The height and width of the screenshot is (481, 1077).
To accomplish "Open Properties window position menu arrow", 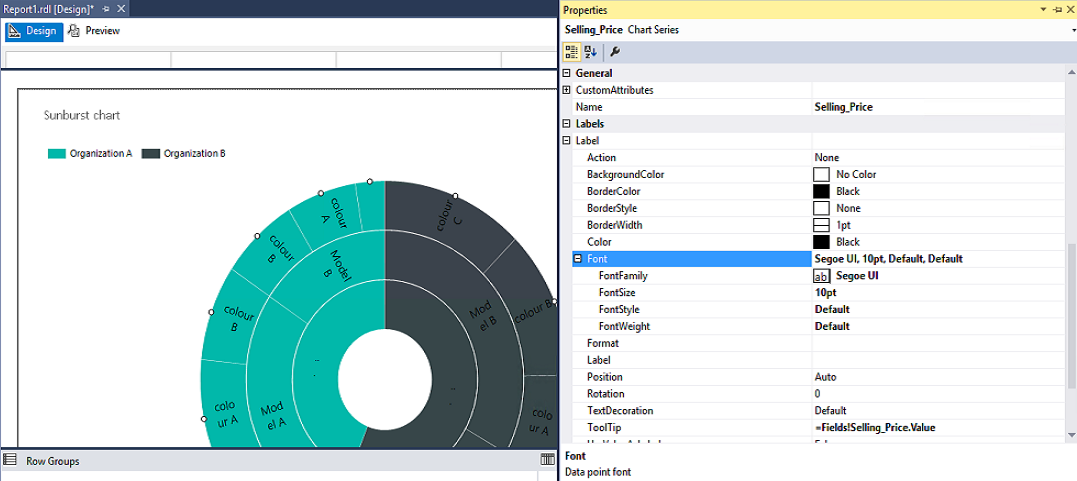I will point(1042,9).
